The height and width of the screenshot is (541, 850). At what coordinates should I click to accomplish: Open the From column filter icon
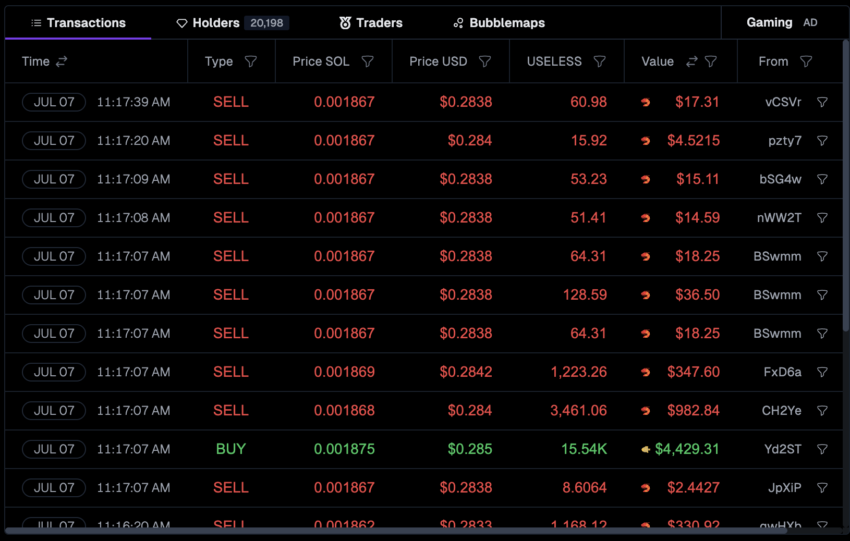click(x=806, y=62)
